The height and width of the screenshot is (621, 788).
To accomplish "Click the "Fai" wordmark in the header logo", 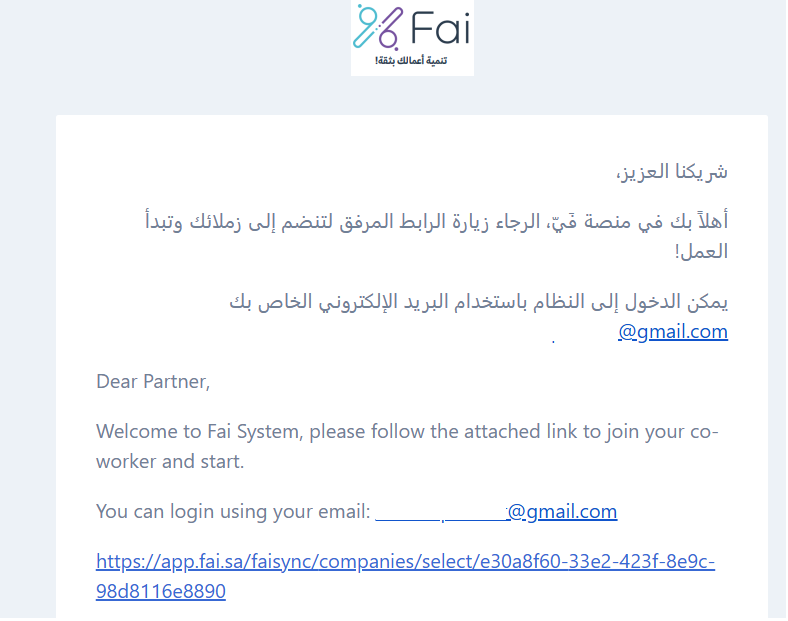I will point(441,28).
